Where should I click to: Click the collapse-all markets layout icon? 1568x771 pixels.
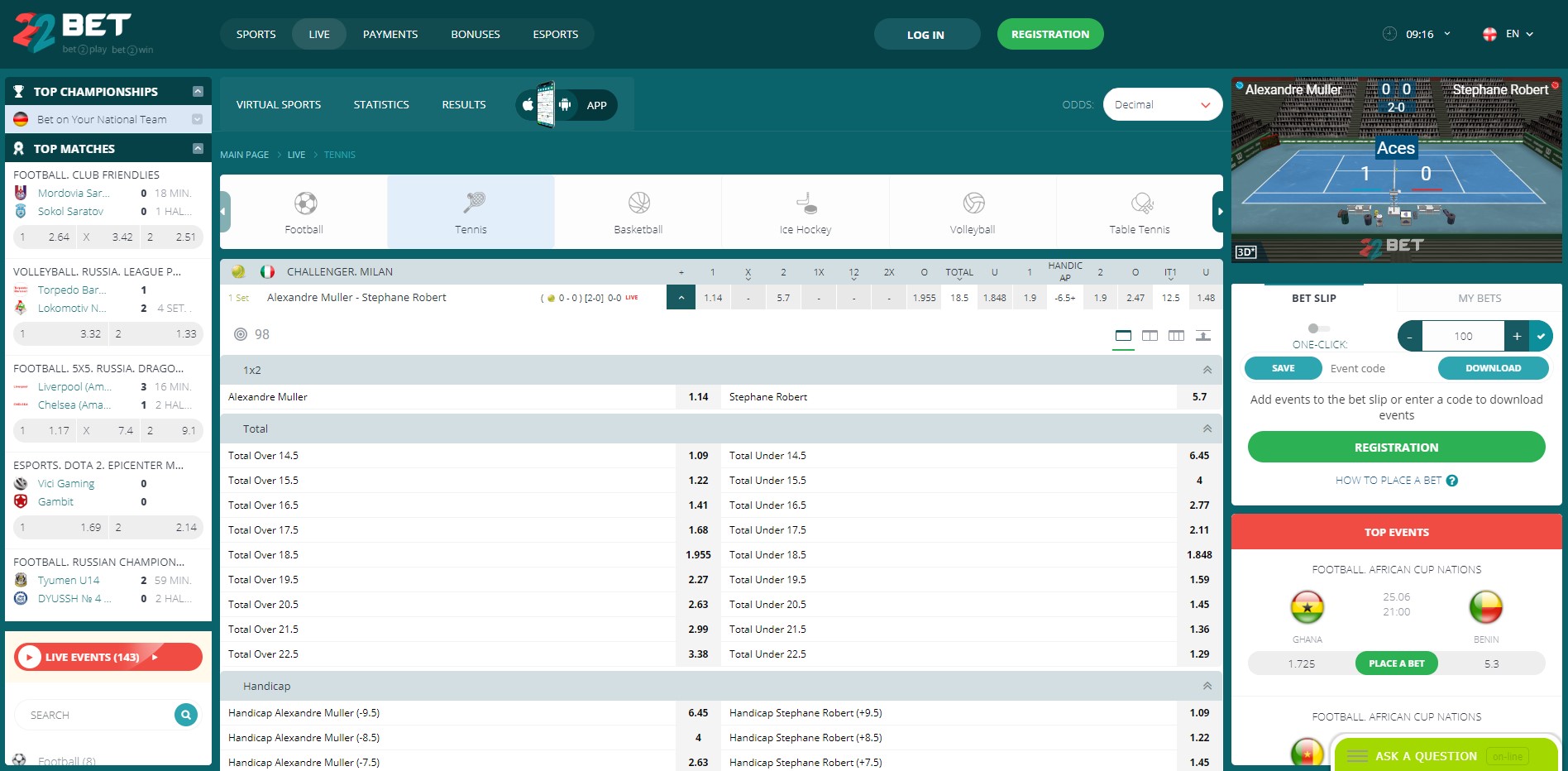1203,335
